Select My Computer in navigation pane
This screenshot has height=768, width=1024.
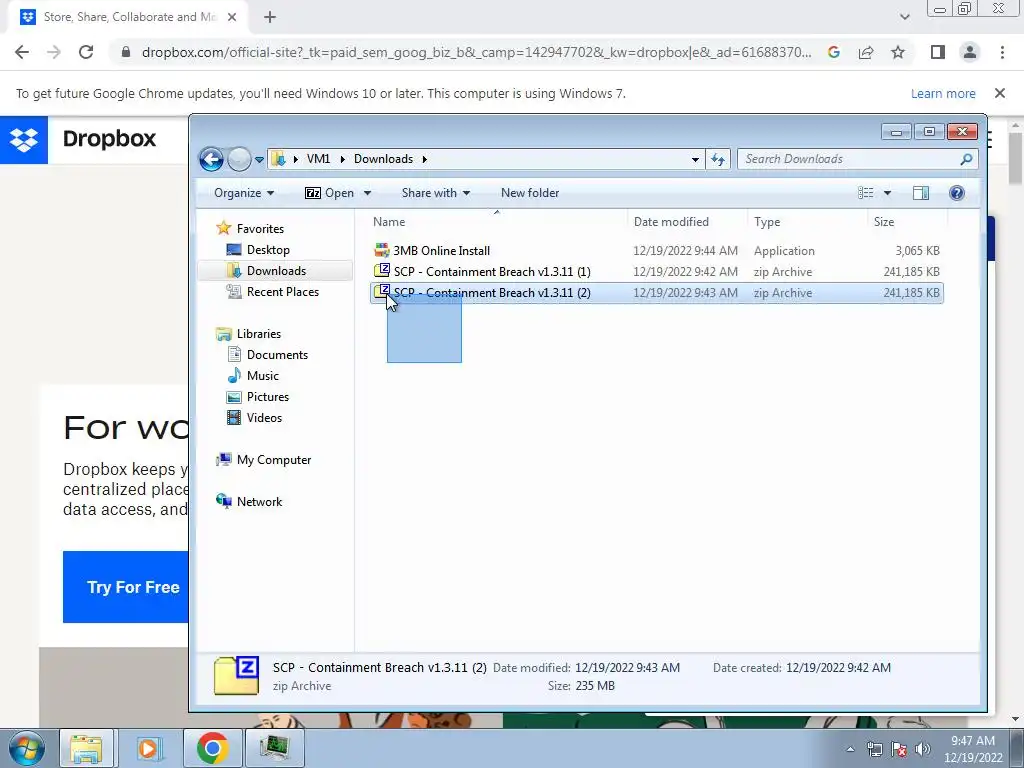[274, 460]
